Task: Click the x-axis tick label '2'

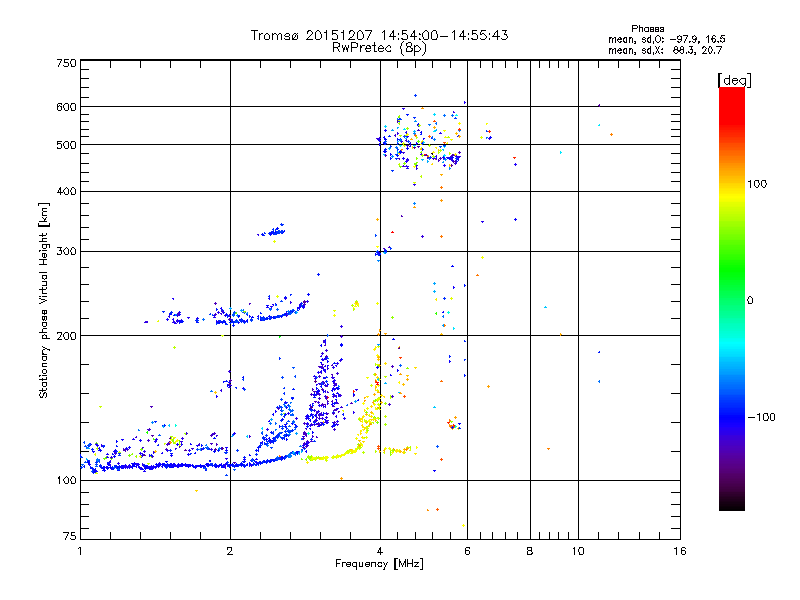Action: pyautogui.click(x=230, y=551)
